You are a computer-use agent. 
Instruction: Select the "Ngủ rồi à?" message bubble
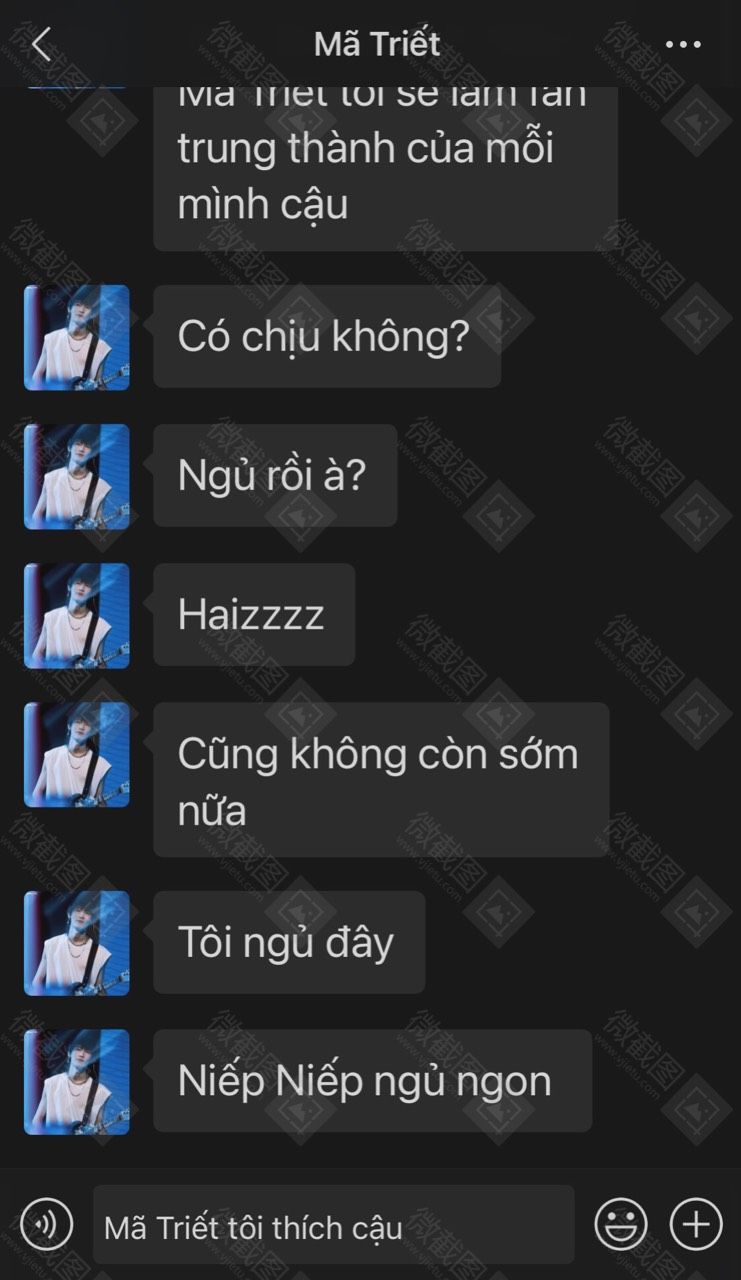[275, 475]
